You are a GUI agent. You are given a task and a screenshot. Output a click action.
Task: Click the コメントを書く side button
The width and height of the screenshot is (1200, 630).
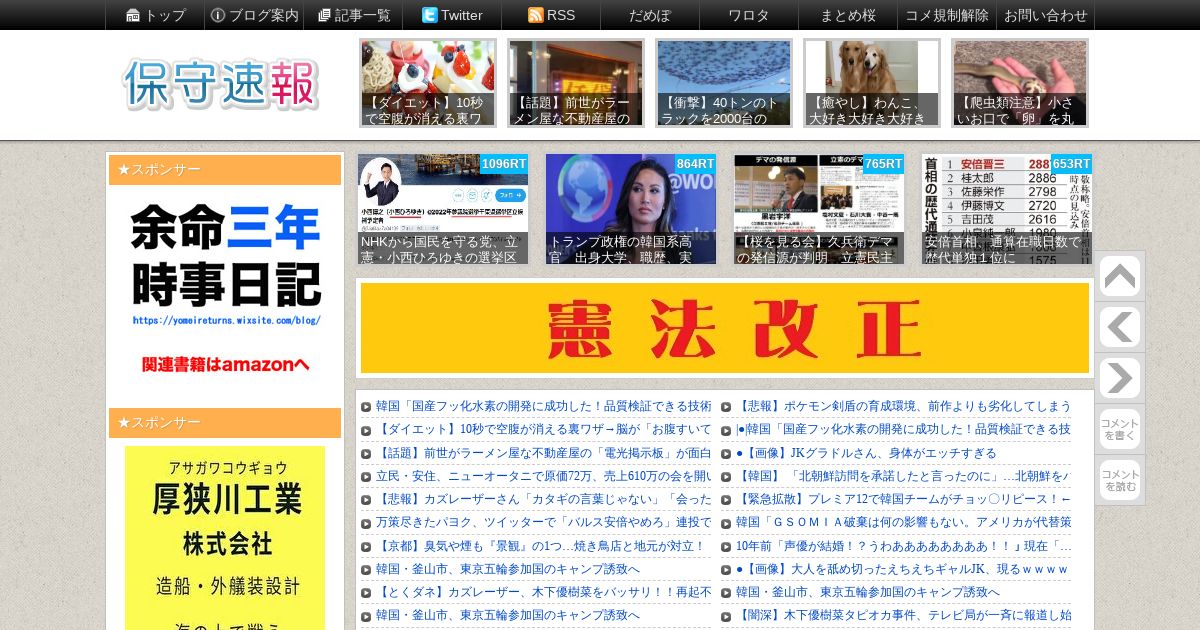(1119, 429)
